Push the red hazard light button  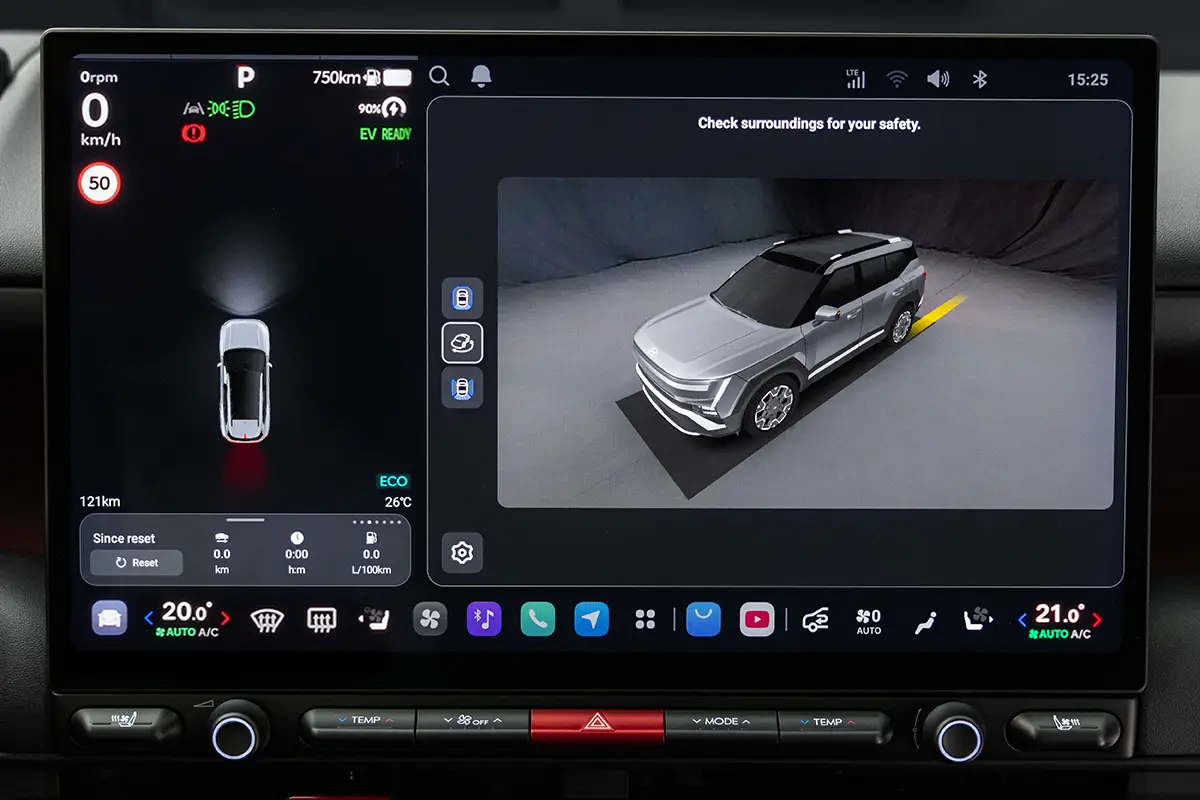coord(597,726)
